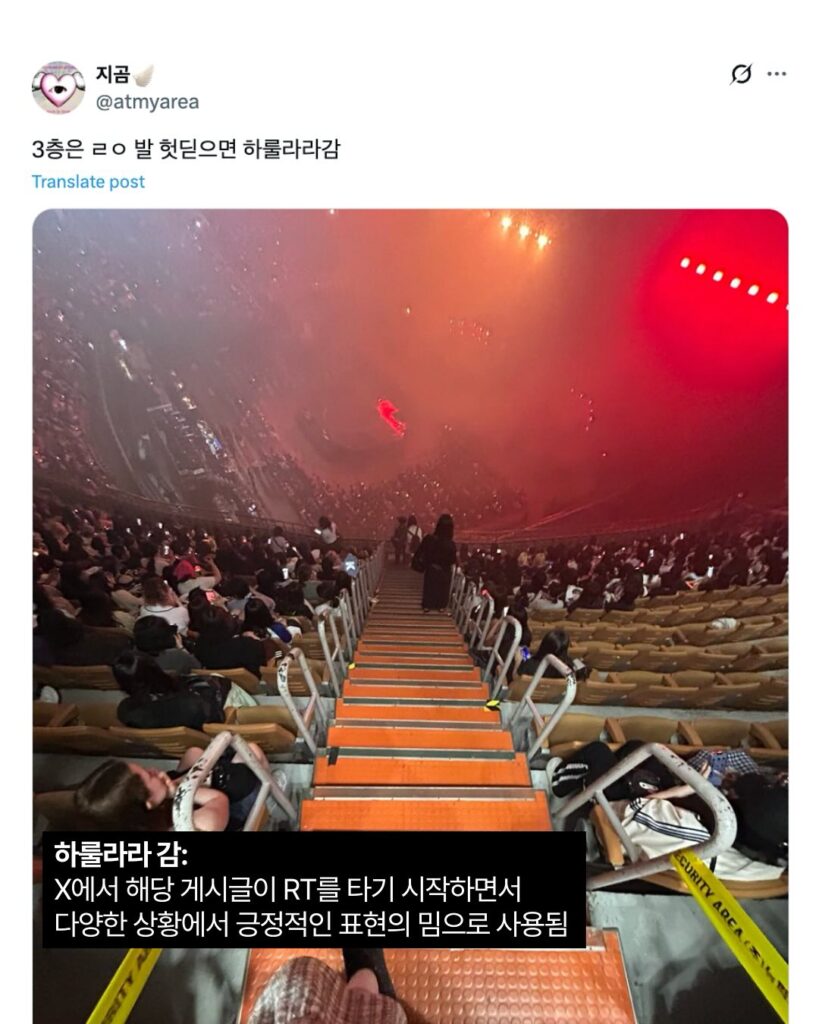819x1024 pixels.
Task: Click the person in black on stairs
Action: 436,562
